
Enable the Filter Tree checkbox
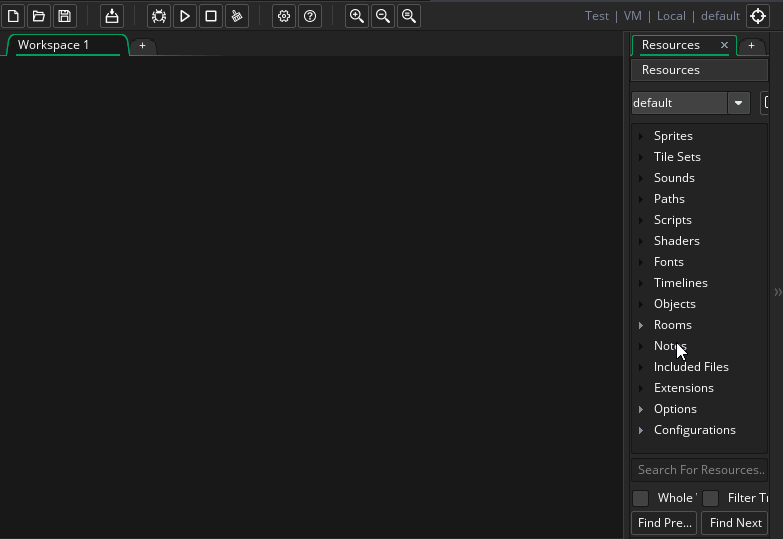(710, 498)
